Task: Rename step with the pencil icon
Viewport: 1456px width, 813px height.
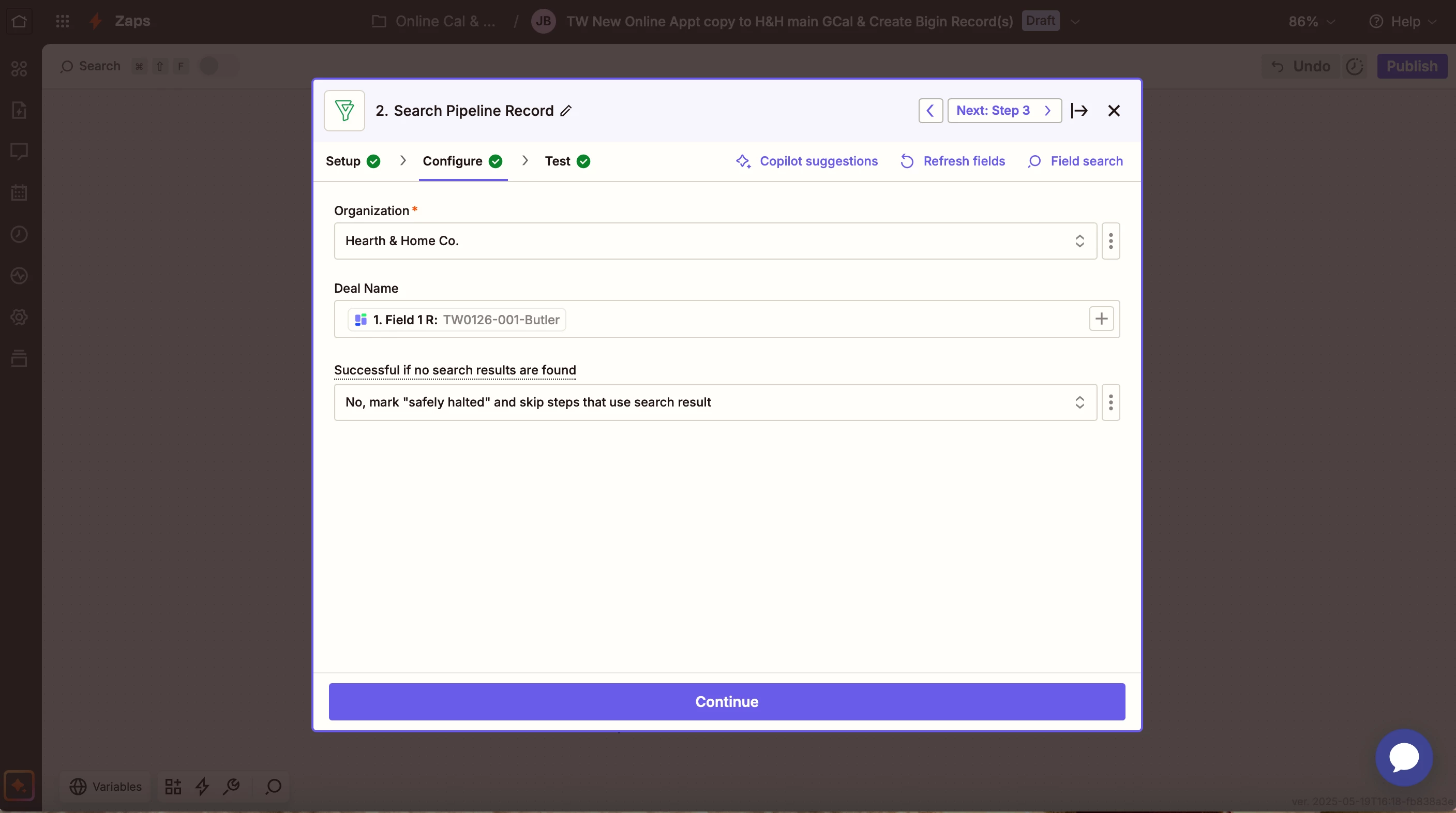Action: point(566,111)
